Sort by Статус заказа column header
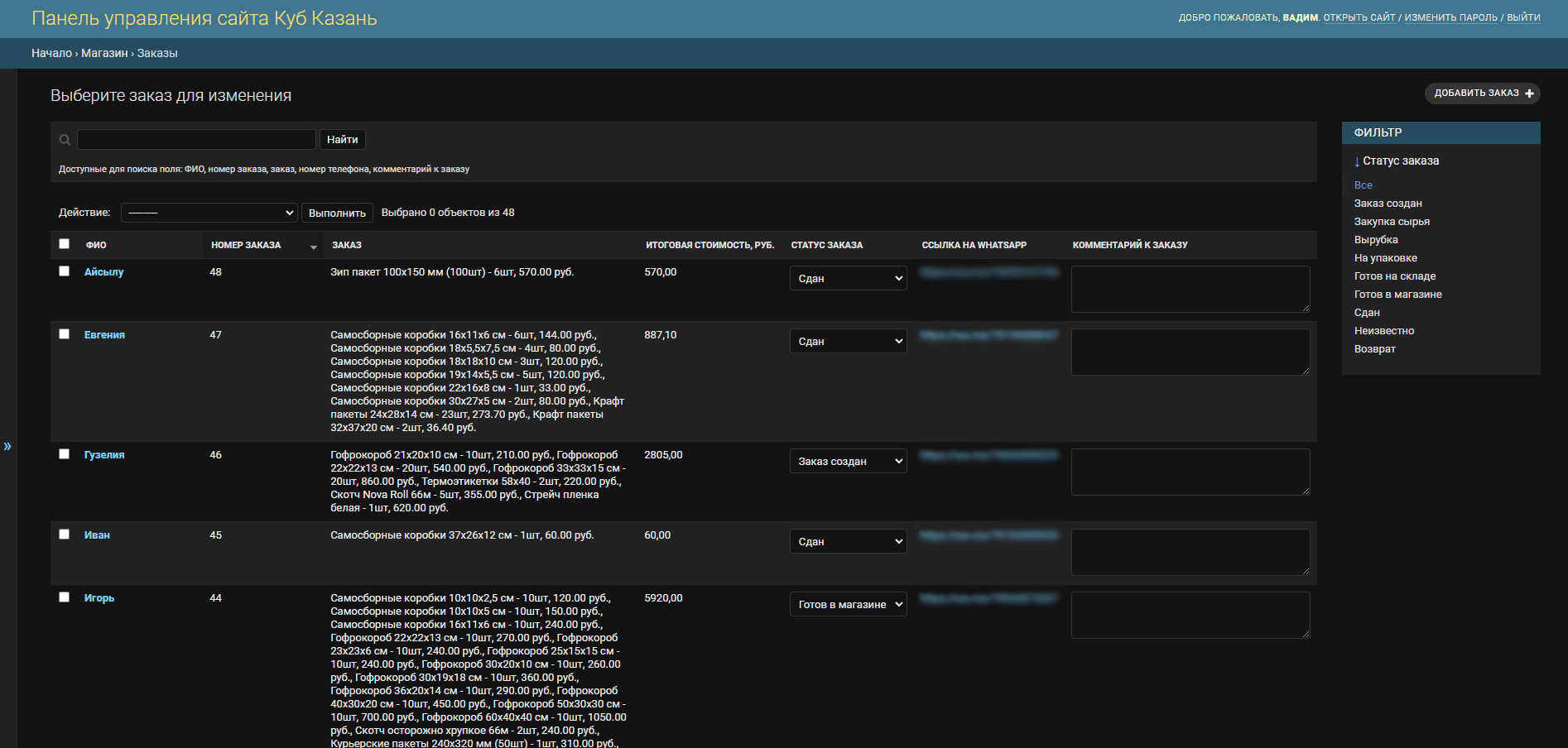This screenshot has height=748, width=1568. 827,245
